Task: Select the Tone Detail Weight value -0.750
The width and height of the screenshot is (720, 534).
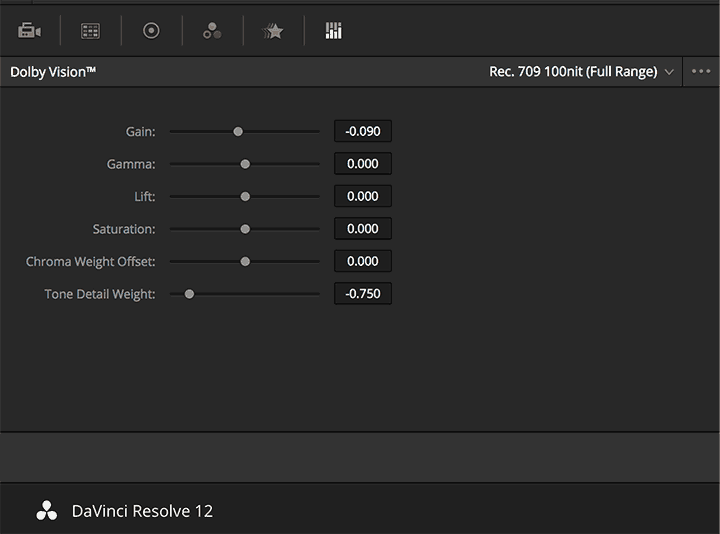Action: click(363, 293)
